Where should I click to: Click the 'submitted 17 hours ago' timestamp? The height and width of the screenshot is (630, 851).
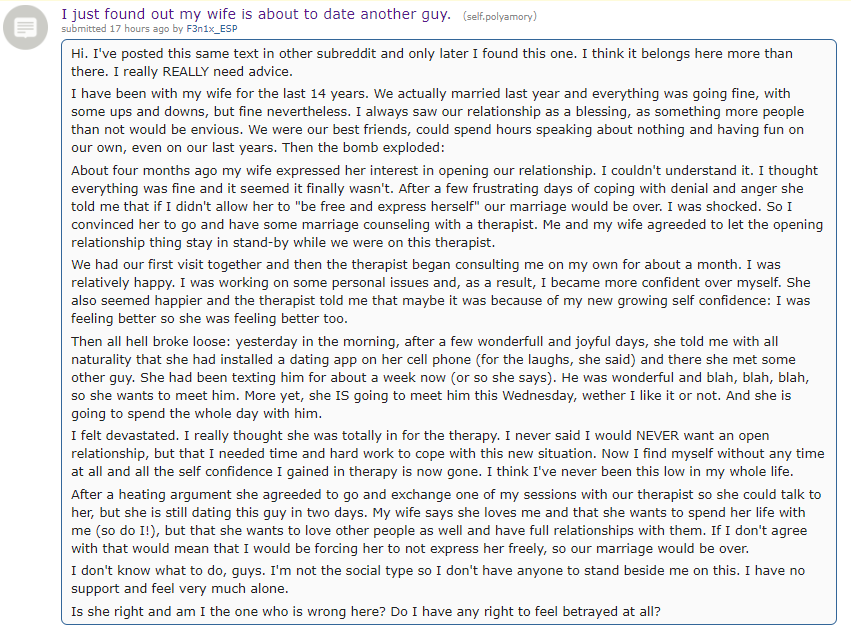pos(116,29)
